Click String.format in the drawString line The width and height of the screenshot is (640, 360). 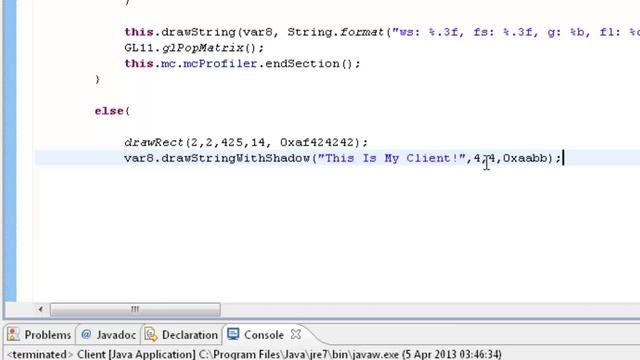click(x=336, y=32)
